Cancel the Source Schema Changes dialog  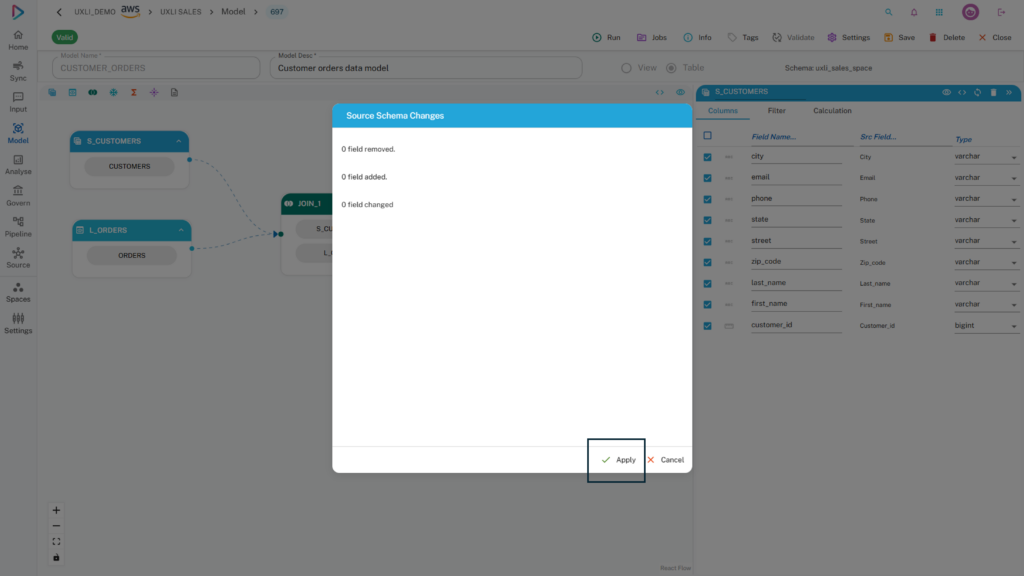coord(665,460)
